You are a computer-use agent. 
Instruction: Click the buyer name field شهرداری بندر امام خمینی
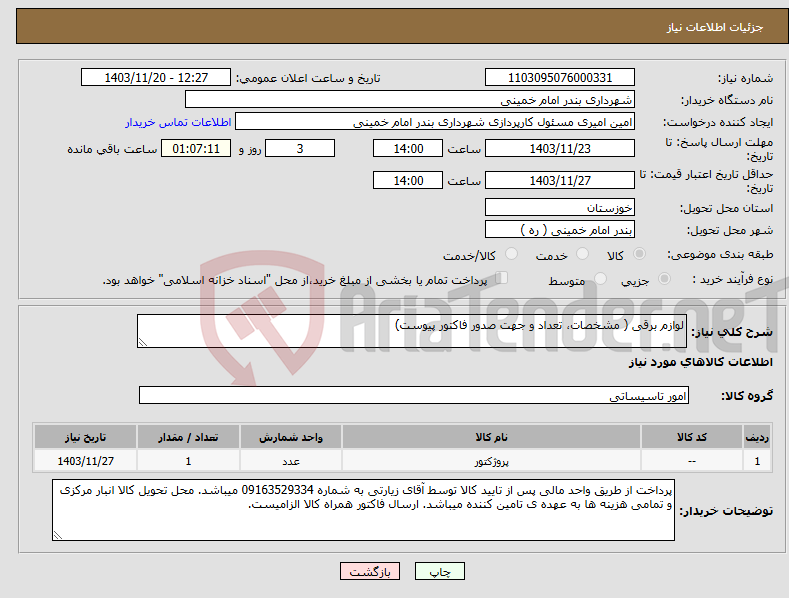410,100
